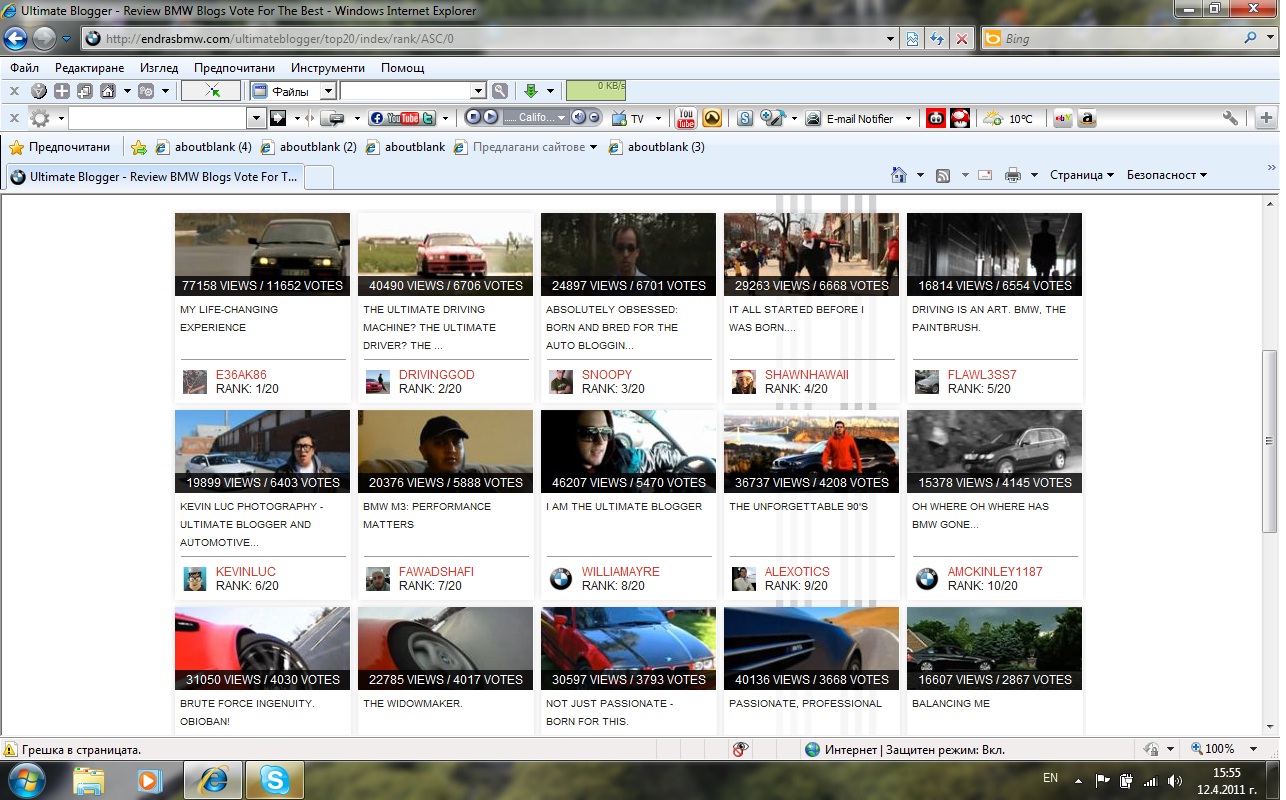This screenshot has width=1286, height=800.
Task: Open the E-mail Notifier dropdown arrow
Action: pyautogui.click(x=908, y=118)
